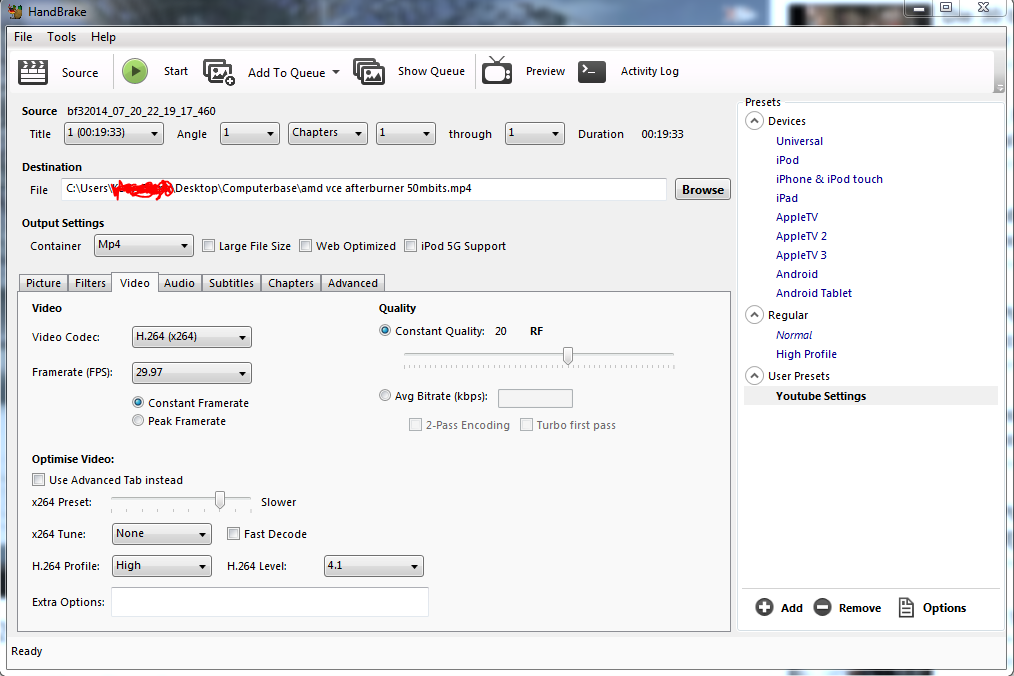This screenshot has width=1014, height=676.
Task: Click the Browse button
Action: (703, 190)
